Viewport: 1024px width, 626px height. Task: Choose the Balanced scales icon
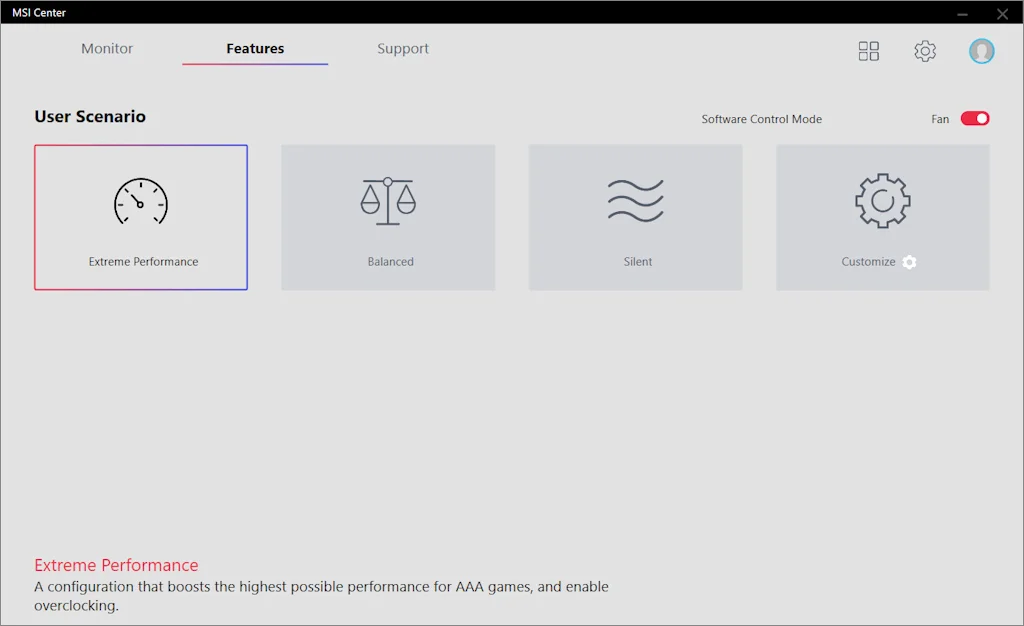[388, 201]
